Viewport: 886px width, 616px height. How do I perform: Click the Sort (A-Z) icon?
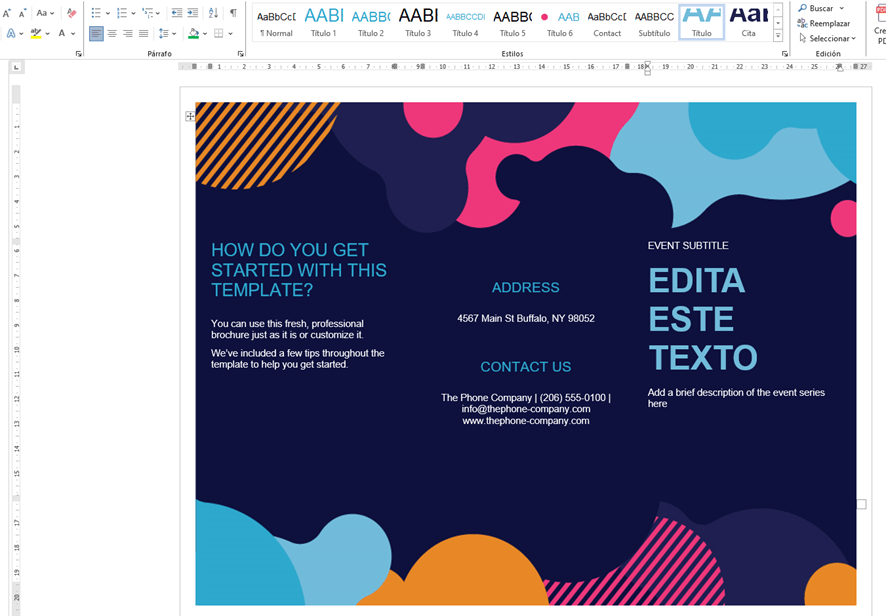click(x=213, y=13)
